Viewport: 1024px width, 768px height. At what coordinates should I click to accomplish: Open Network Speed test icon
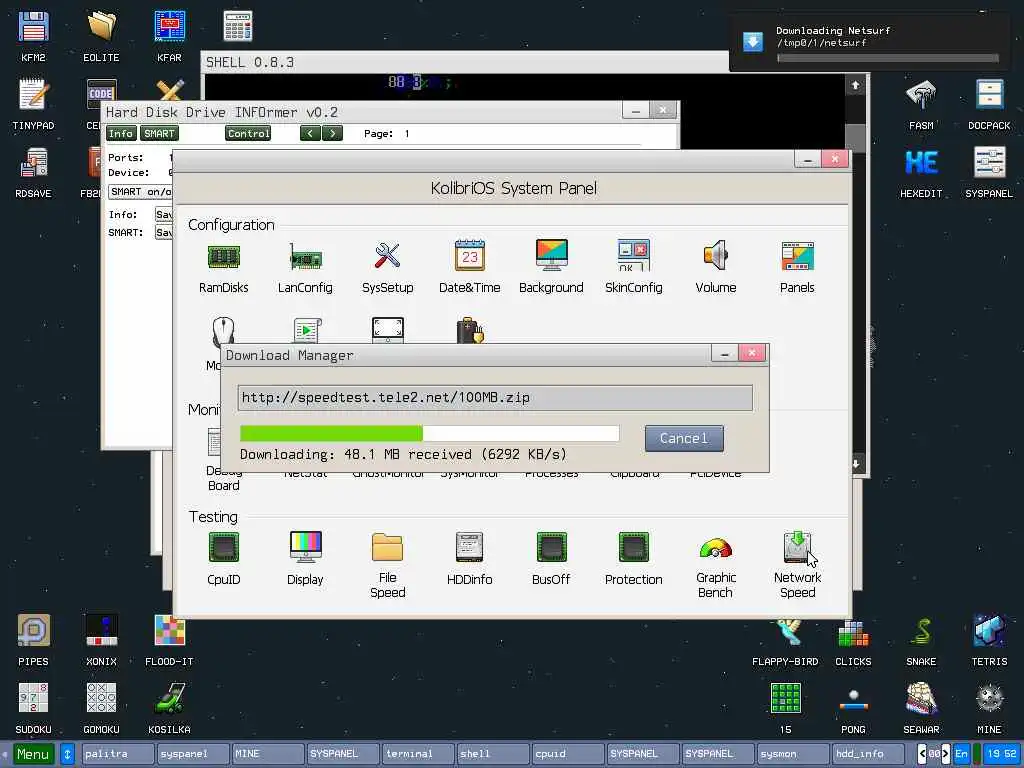click(x=797, y=547)
